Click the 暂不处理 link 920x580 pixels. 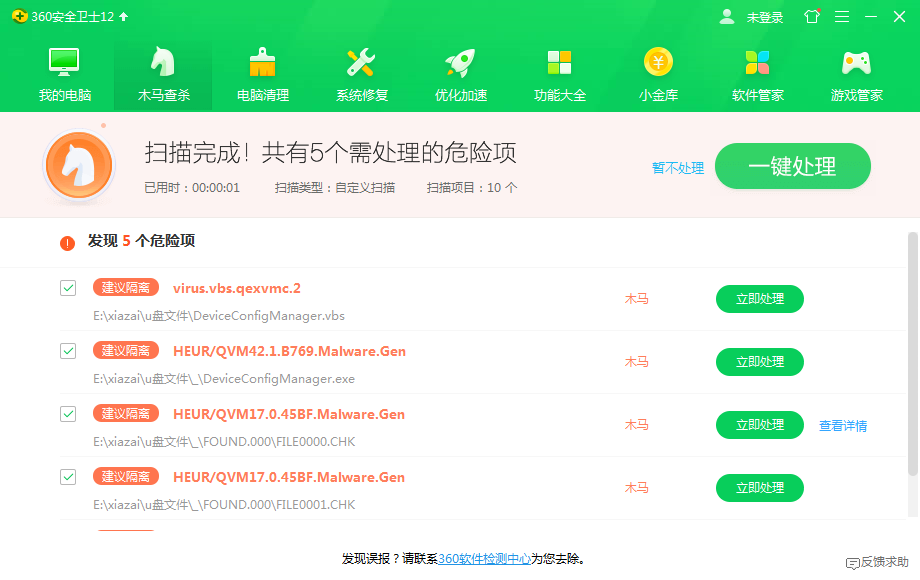click(678, 168)
